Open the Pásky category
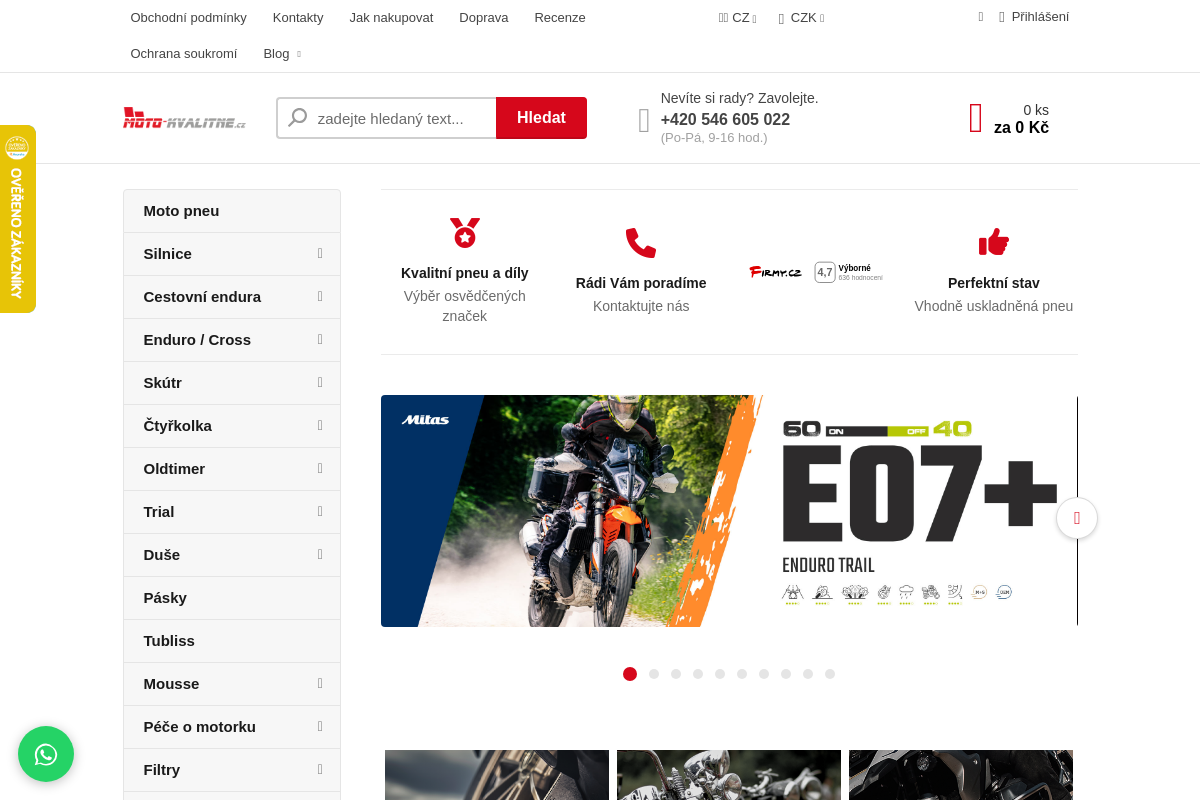Image resolution: width=1200 pixels, height=800 pixels. pyautogui.click(x=232, y=598)
